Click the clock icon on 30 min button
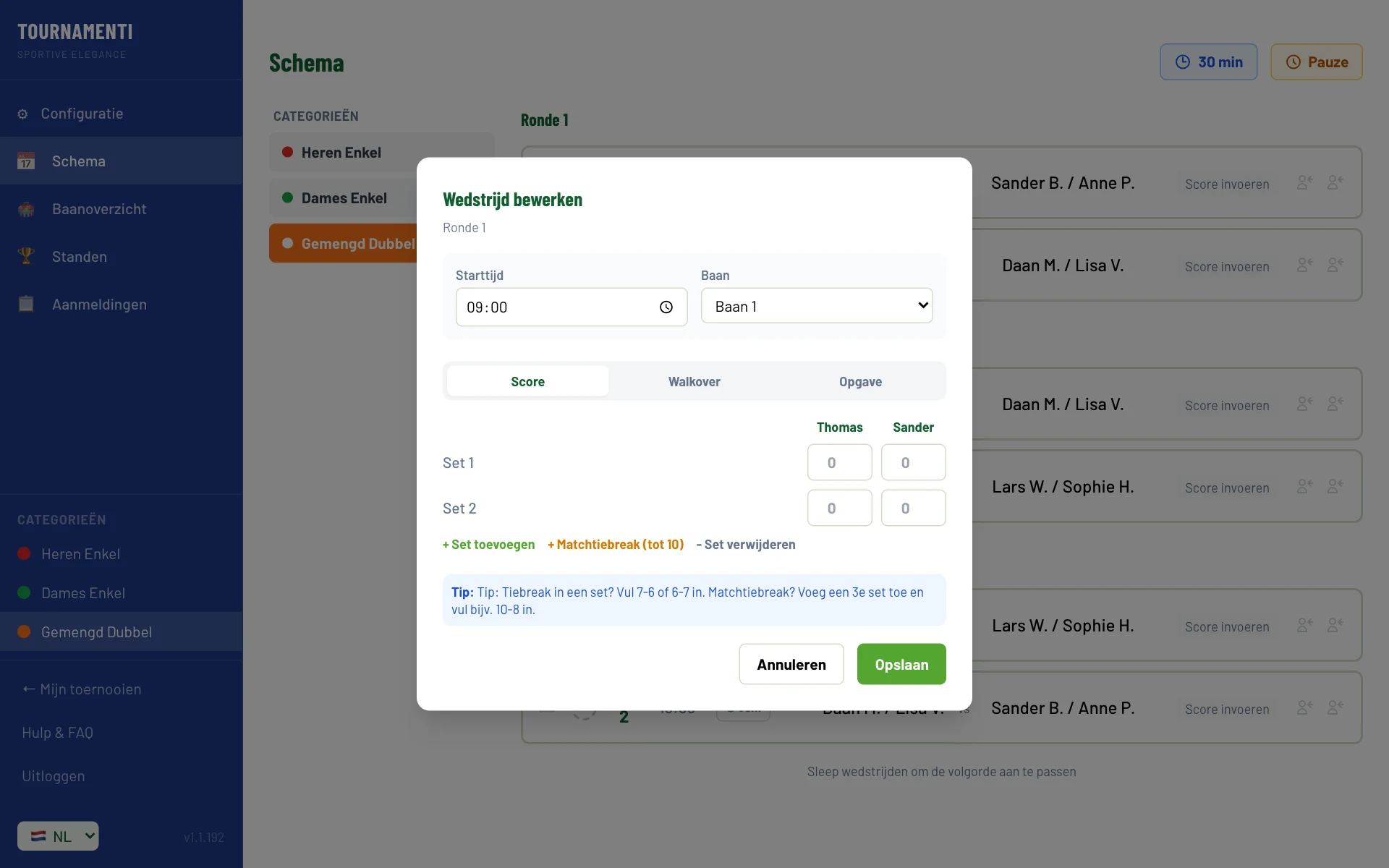Image resolution: width=1389 pixels, height=868 pixels. [1183, 62]
